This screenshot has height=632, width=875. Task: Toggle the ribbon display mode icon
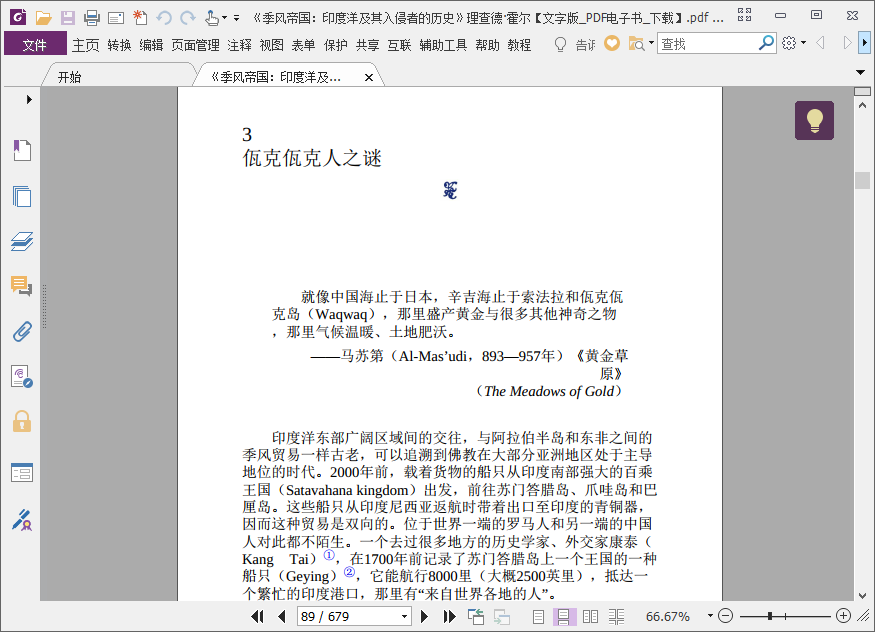(x=744, y=16)
